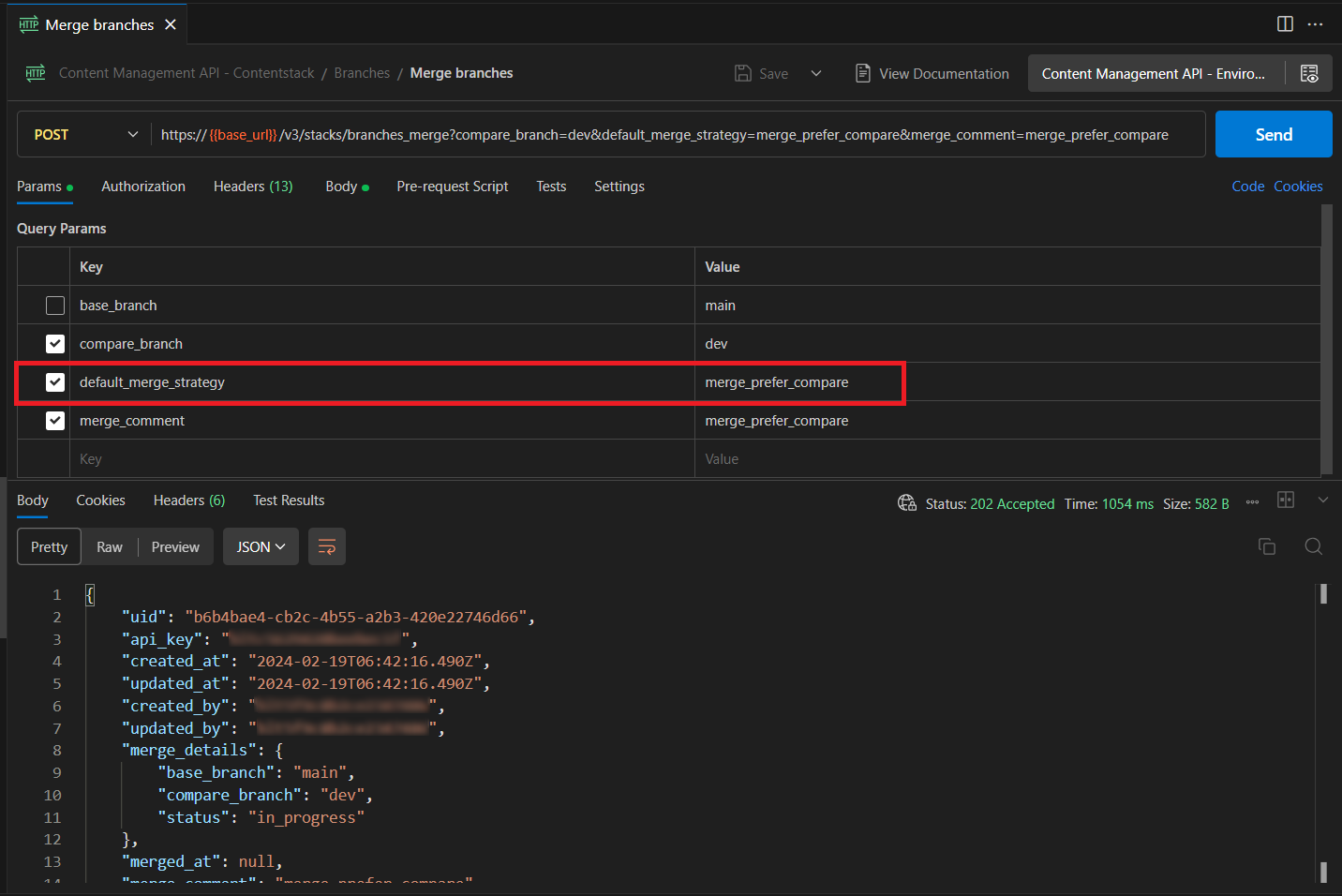Click the View Documentation button
The image size is (1342, 896).
point(932,73)
